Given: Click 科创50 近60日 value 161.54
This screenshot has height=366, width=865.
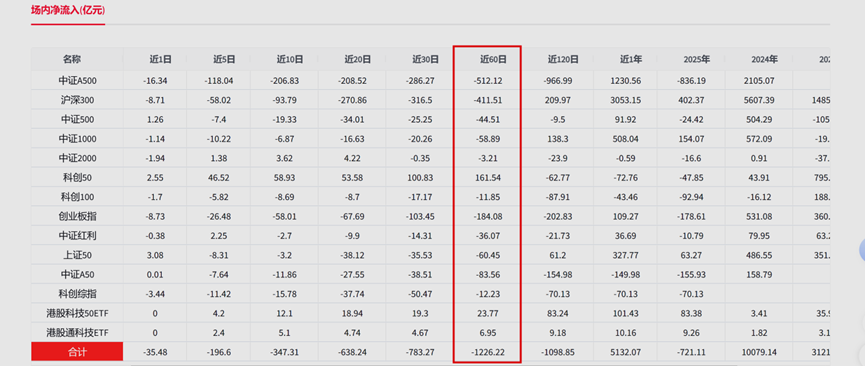Looking at the screenshot, I should pos(488,178).
